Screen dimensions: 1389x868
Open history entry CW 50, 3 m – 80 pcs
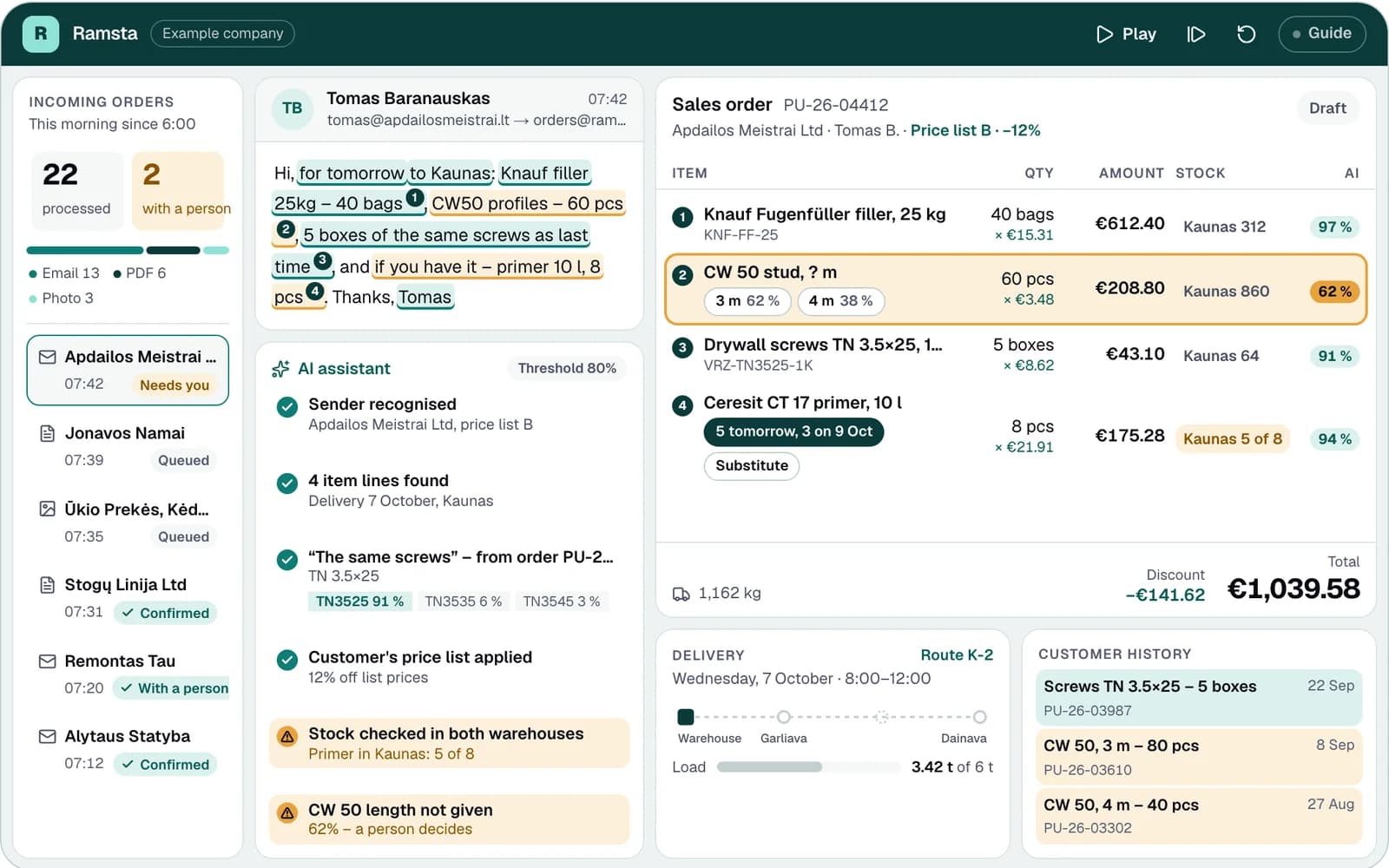(1199, 757)
